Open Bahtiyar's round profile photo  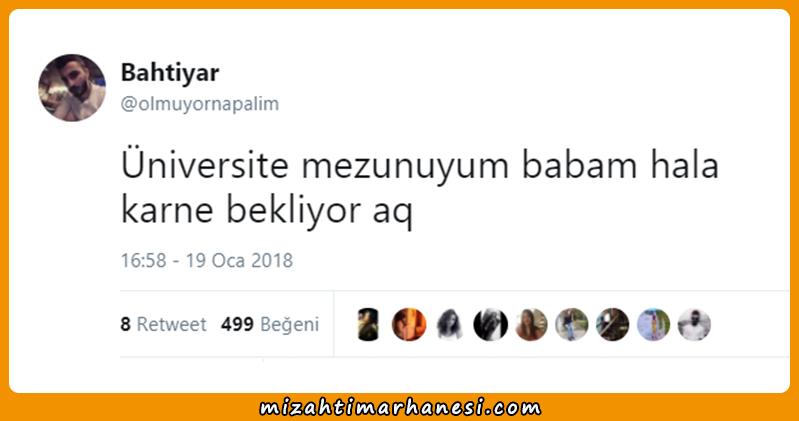point(72,88)
